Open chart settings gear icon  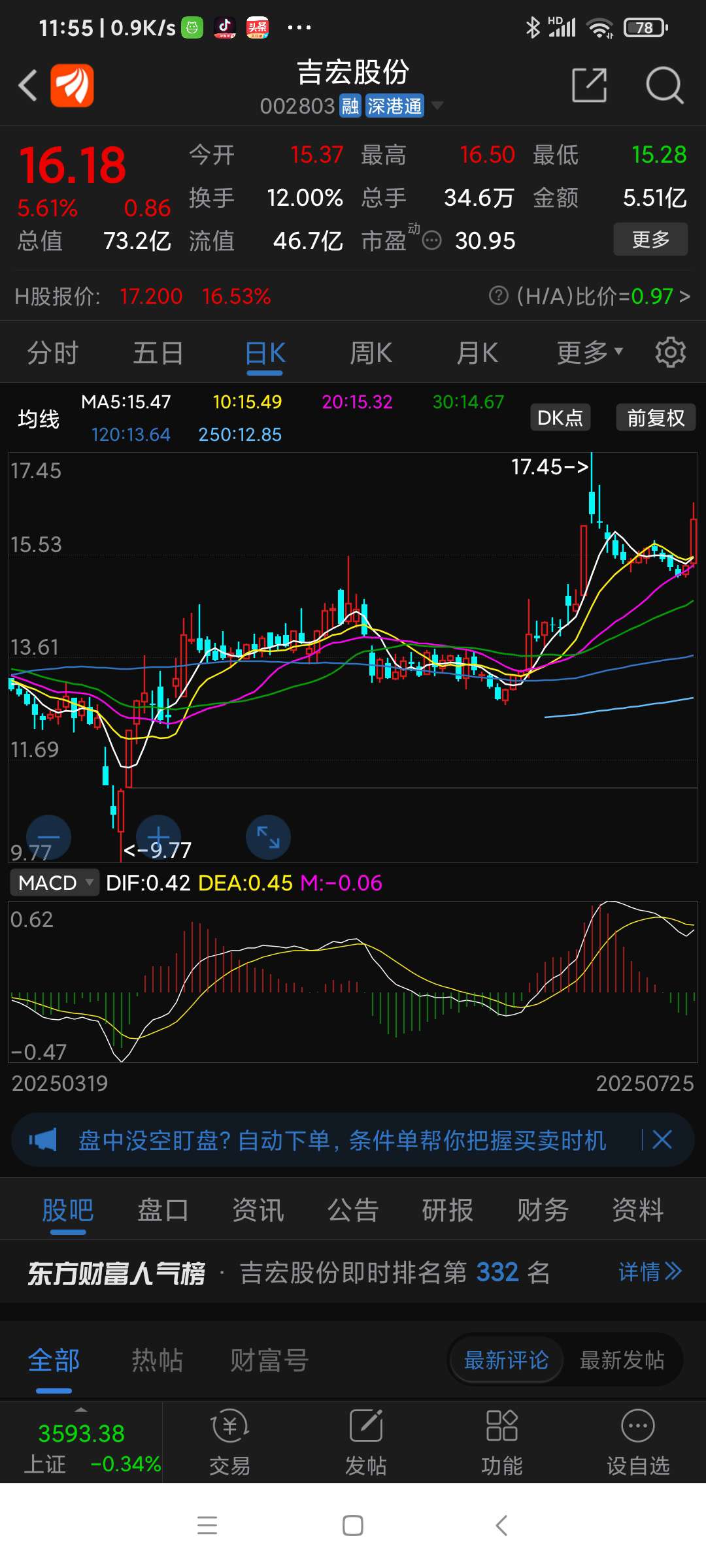(671, 353)
